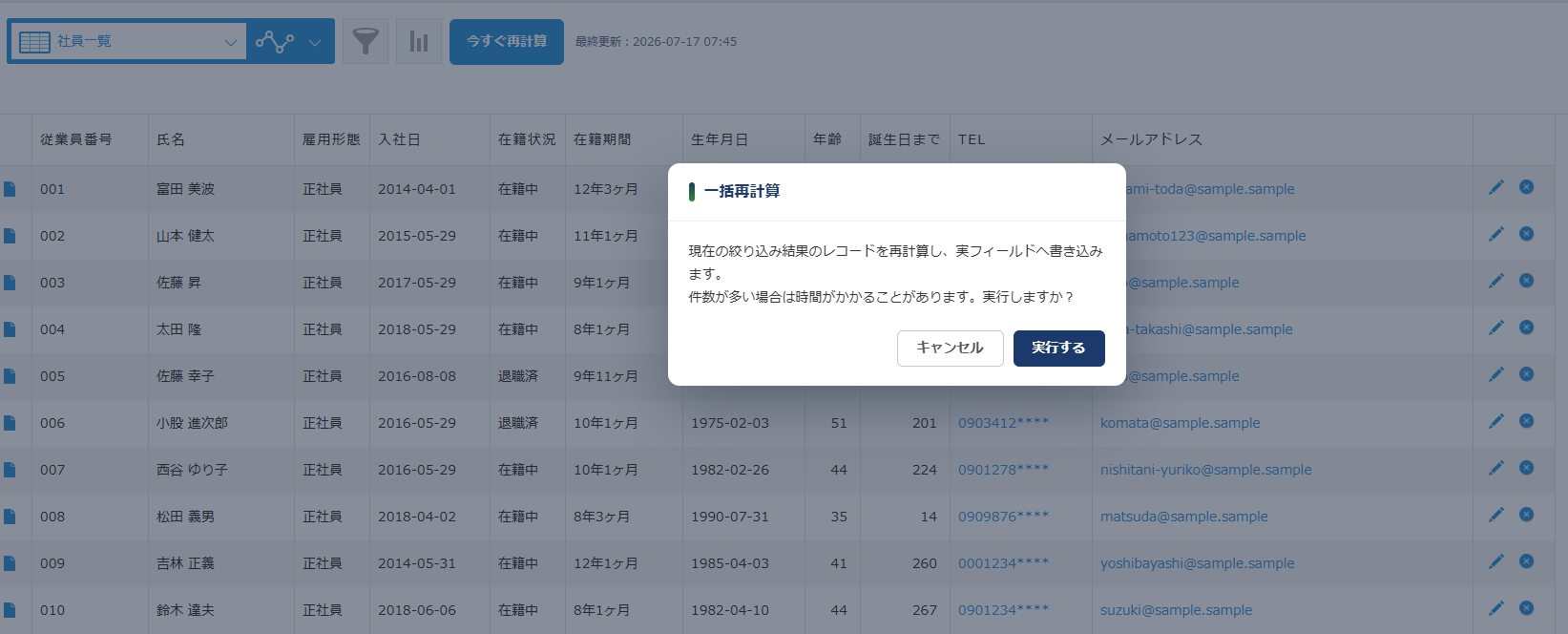Open email link yoshibayashi@sample.sample
Image resolution: width=1568 pixels, height=634 pixels.
1198,563
